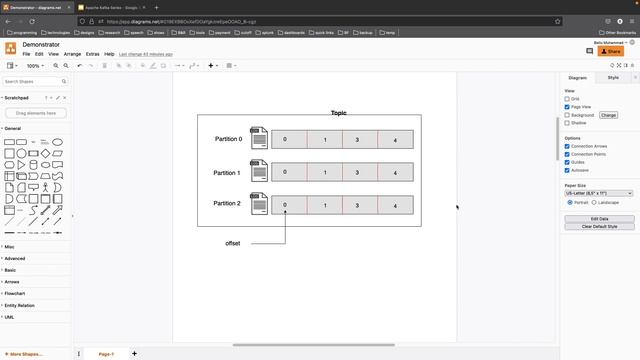Select the parallelogram shape in General
The image size is (640, 360).
[58, 153]
